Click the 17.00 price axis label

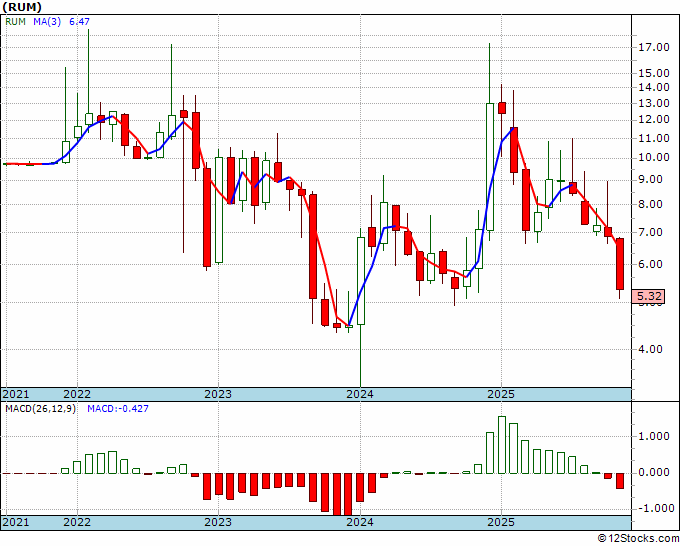point(654,47)
